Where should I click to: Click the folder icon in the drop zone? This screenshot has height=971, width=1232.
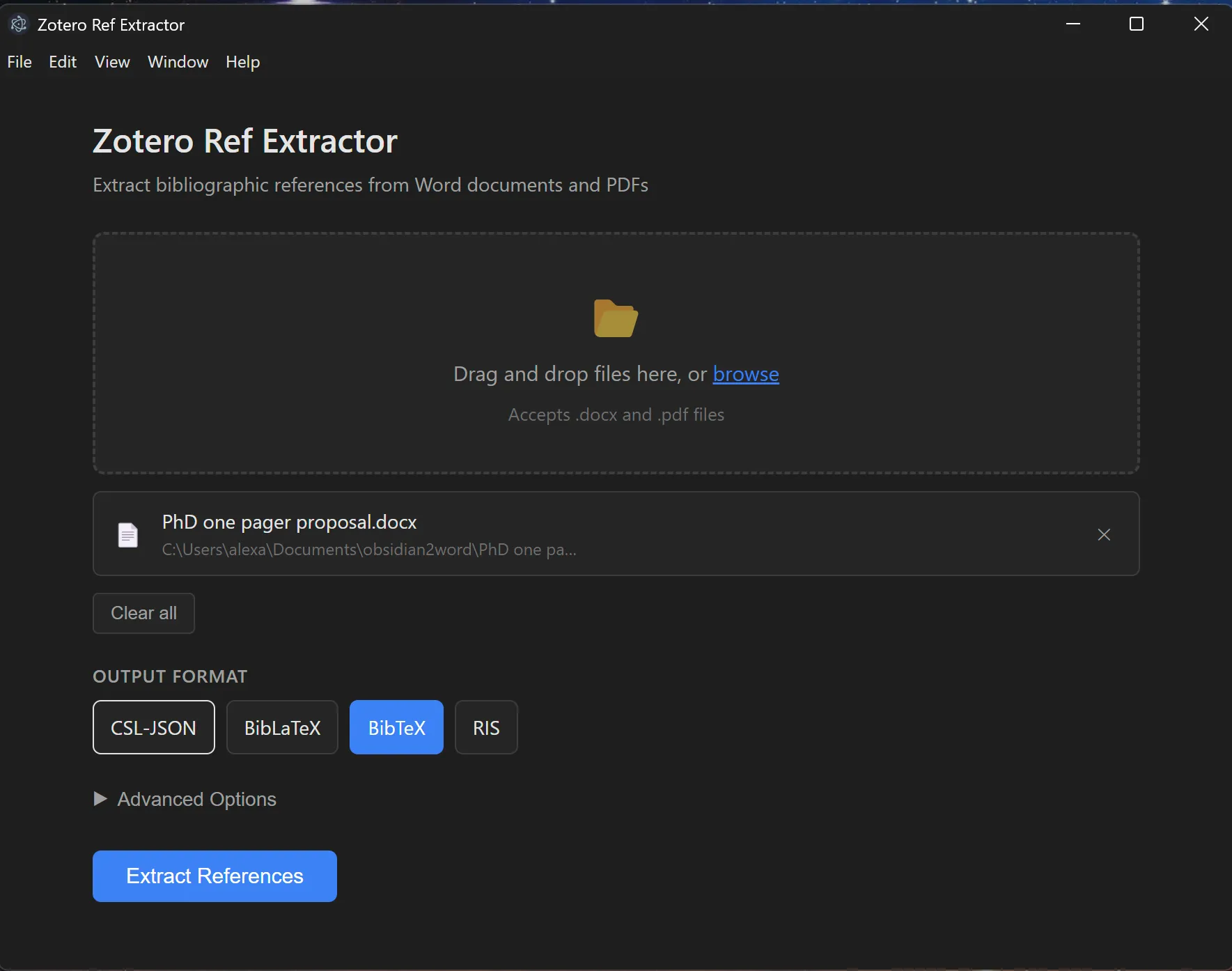tap(616, 319)
